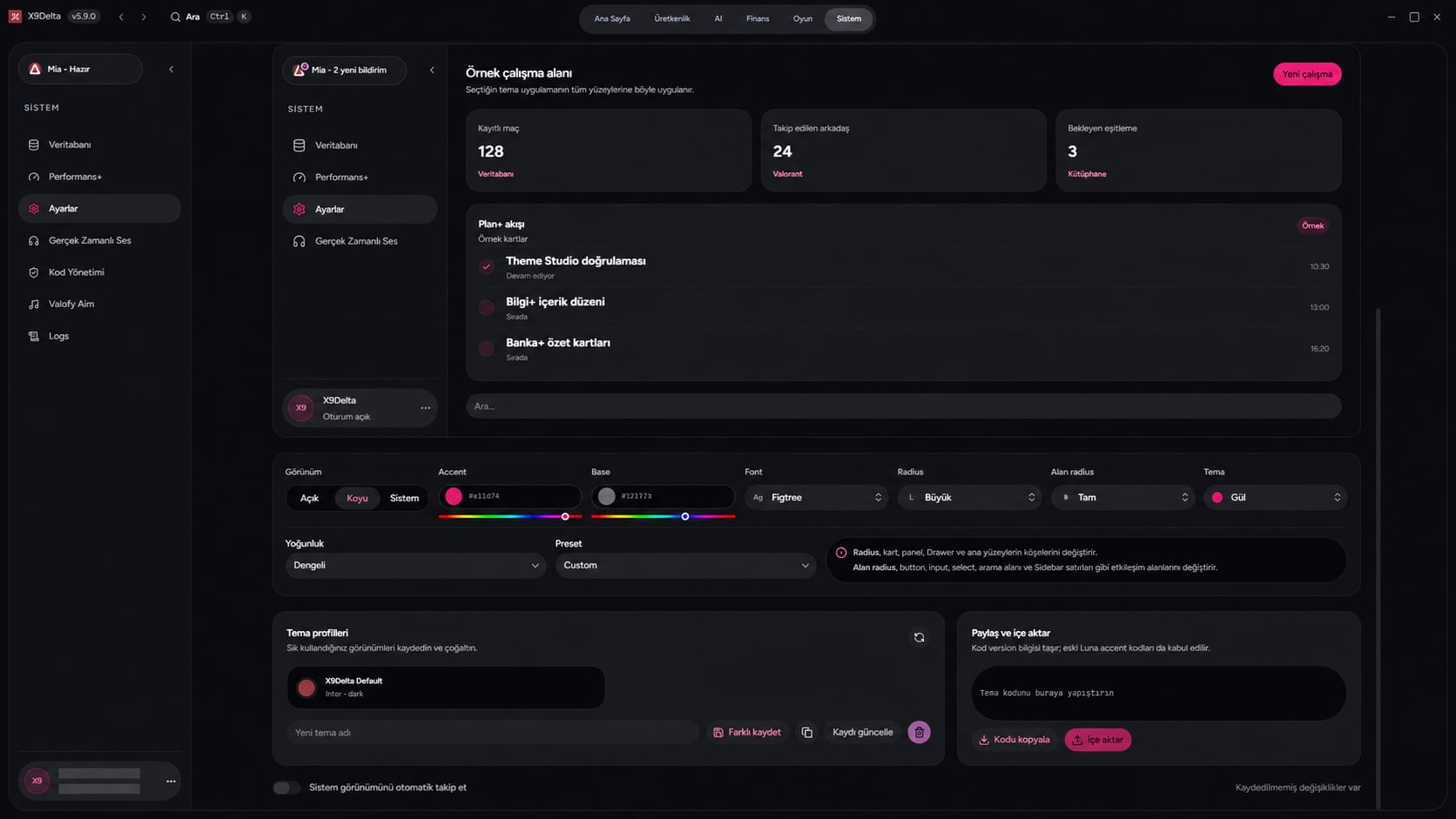Screen dimensions: 1456x819
Task: Open the Alan radius Tam dropdown
Action: (1122, 497)
